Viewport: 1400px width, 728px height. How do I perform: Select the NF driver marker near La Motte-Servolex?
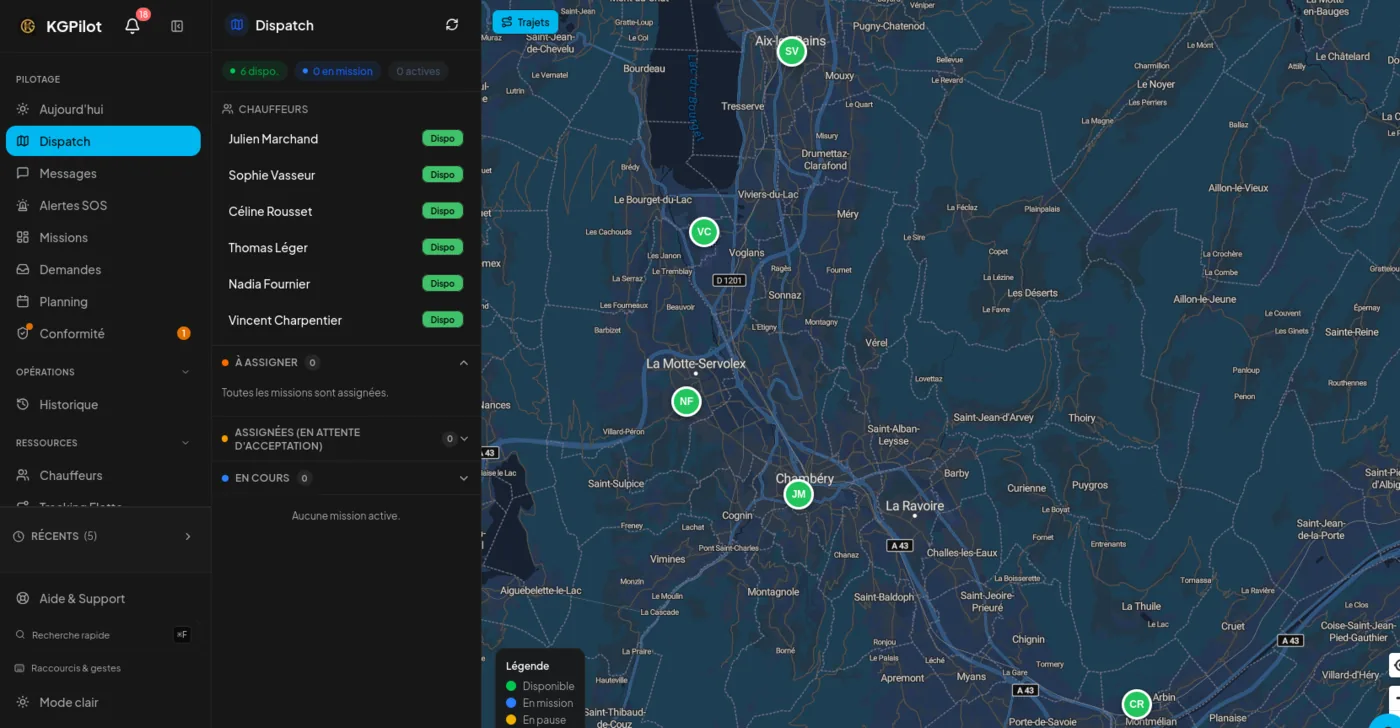pos(686,402)
